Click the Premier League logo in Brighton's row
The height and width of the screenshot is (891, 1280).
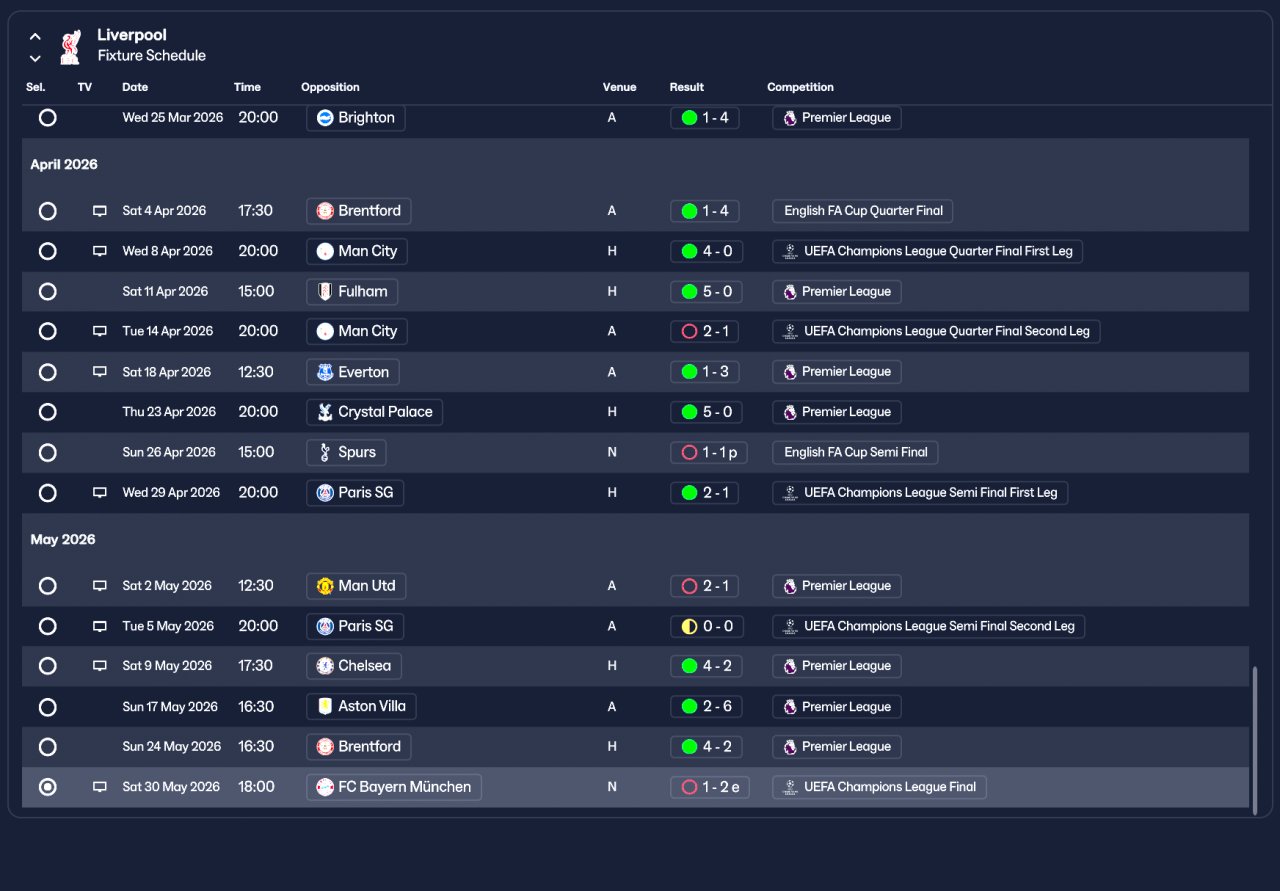tap(790, 118)
